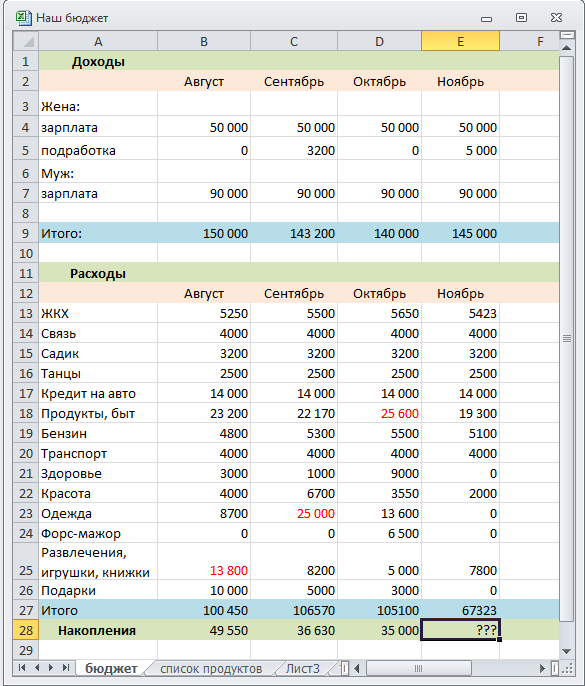This screenshot has width=585, height=686.
Task: Select cell E28 with ??? value
Action: click(460, 630)
